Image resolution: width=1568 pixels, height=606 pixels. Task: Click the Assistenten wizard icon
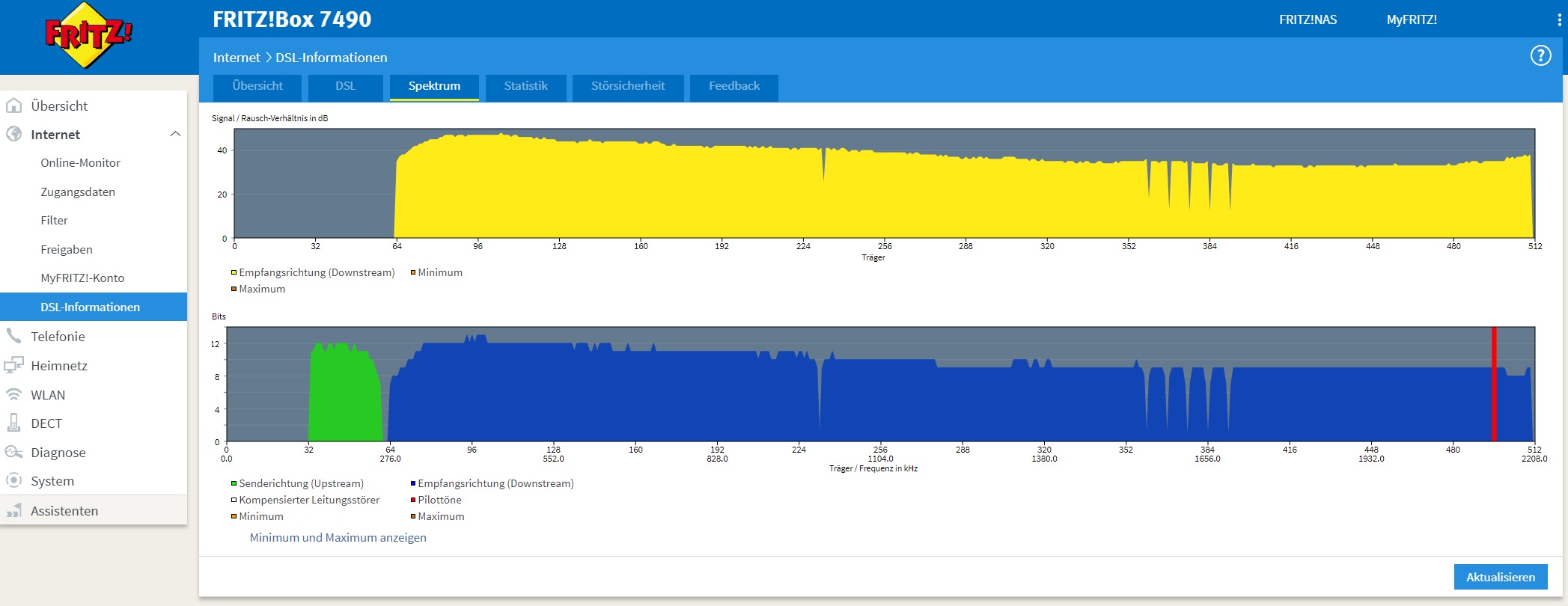(13, 510)
